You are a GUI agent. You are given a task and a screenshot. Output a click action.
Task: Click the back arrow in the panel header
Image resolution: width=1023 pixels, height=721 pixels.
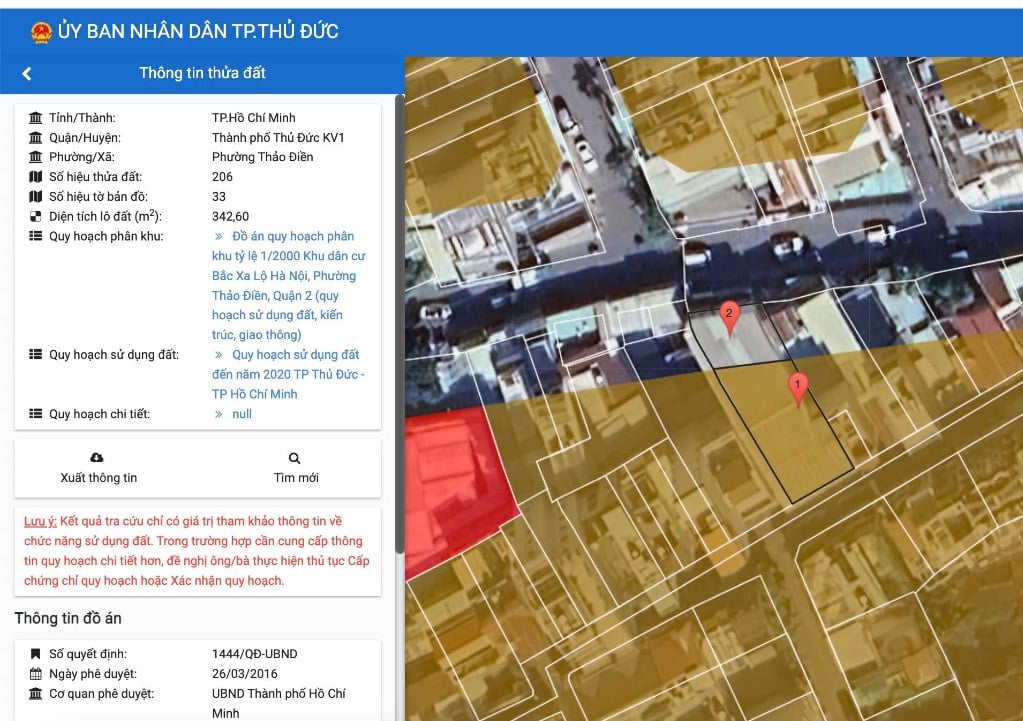[x=27, y=73]
